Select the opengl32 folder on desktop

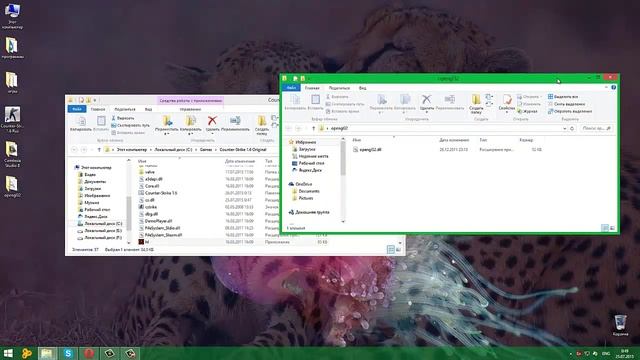[12, 187]
